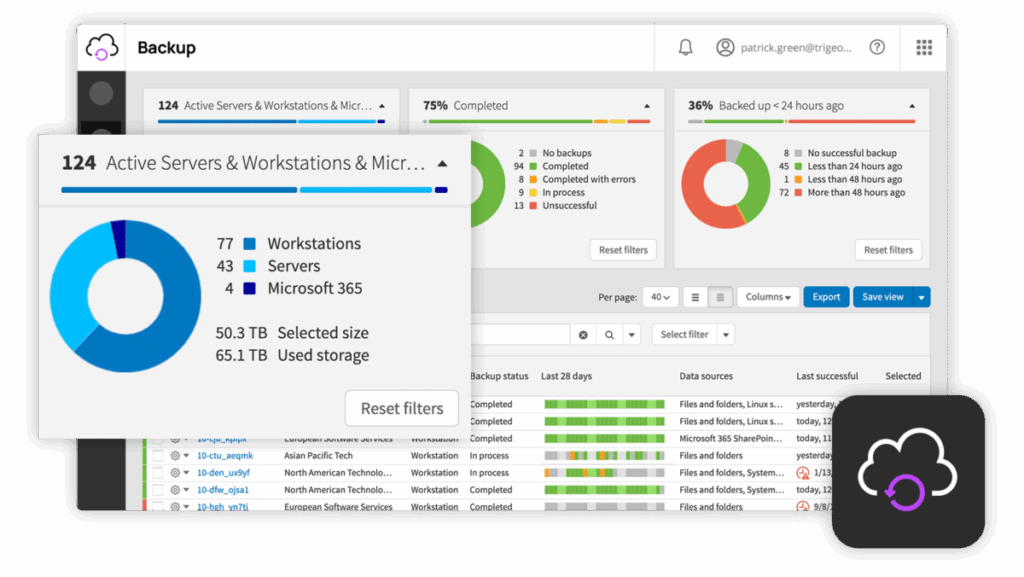Sort by the Last 28 days column header

566,376
